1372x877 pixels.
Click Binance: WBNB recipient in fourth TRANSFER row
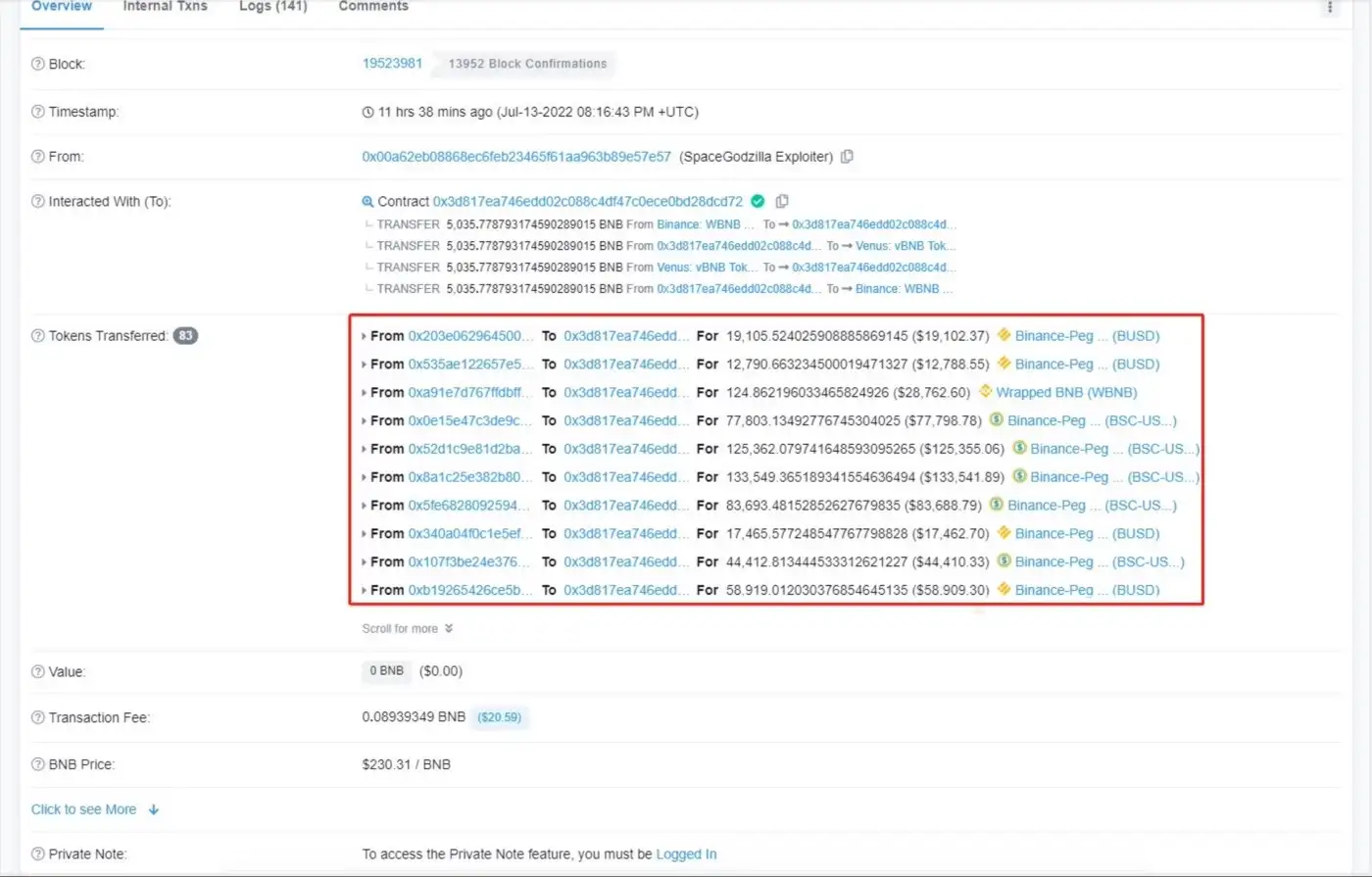(904, 289)
